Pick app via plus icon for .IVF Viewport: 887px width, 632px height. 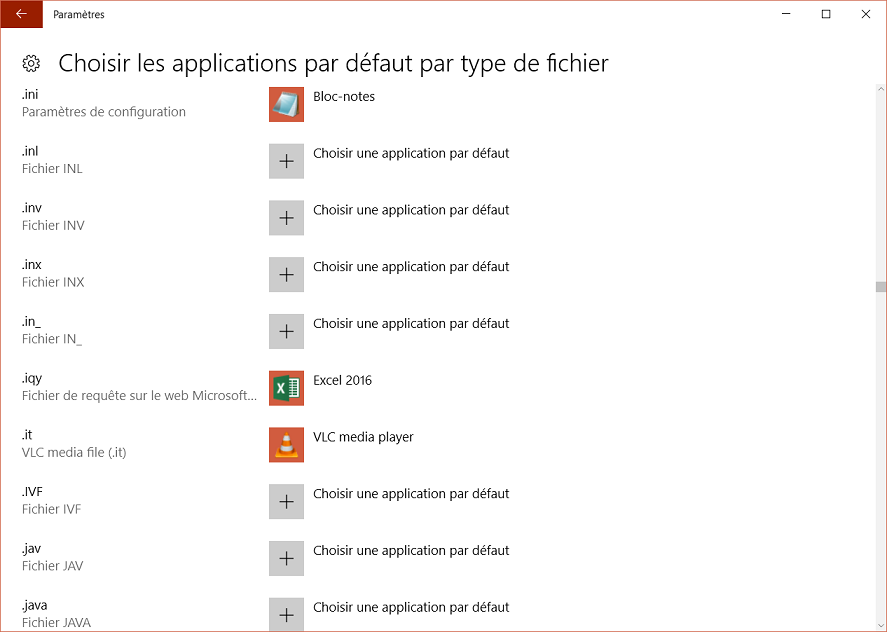[286, 501]
